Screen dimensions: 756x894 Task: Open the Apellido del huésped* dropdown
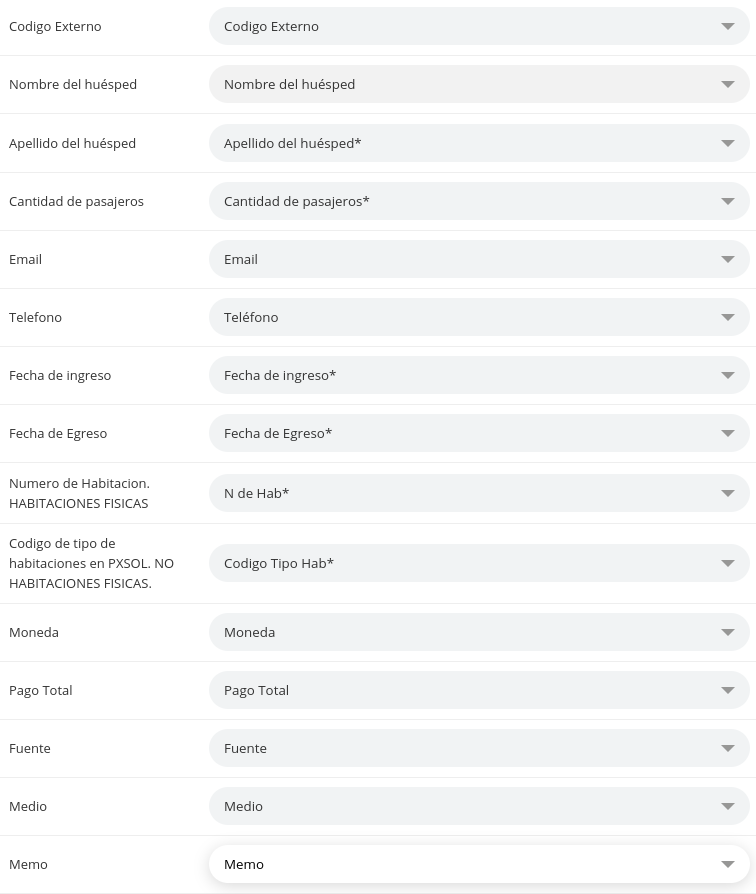tap(478, 143)
